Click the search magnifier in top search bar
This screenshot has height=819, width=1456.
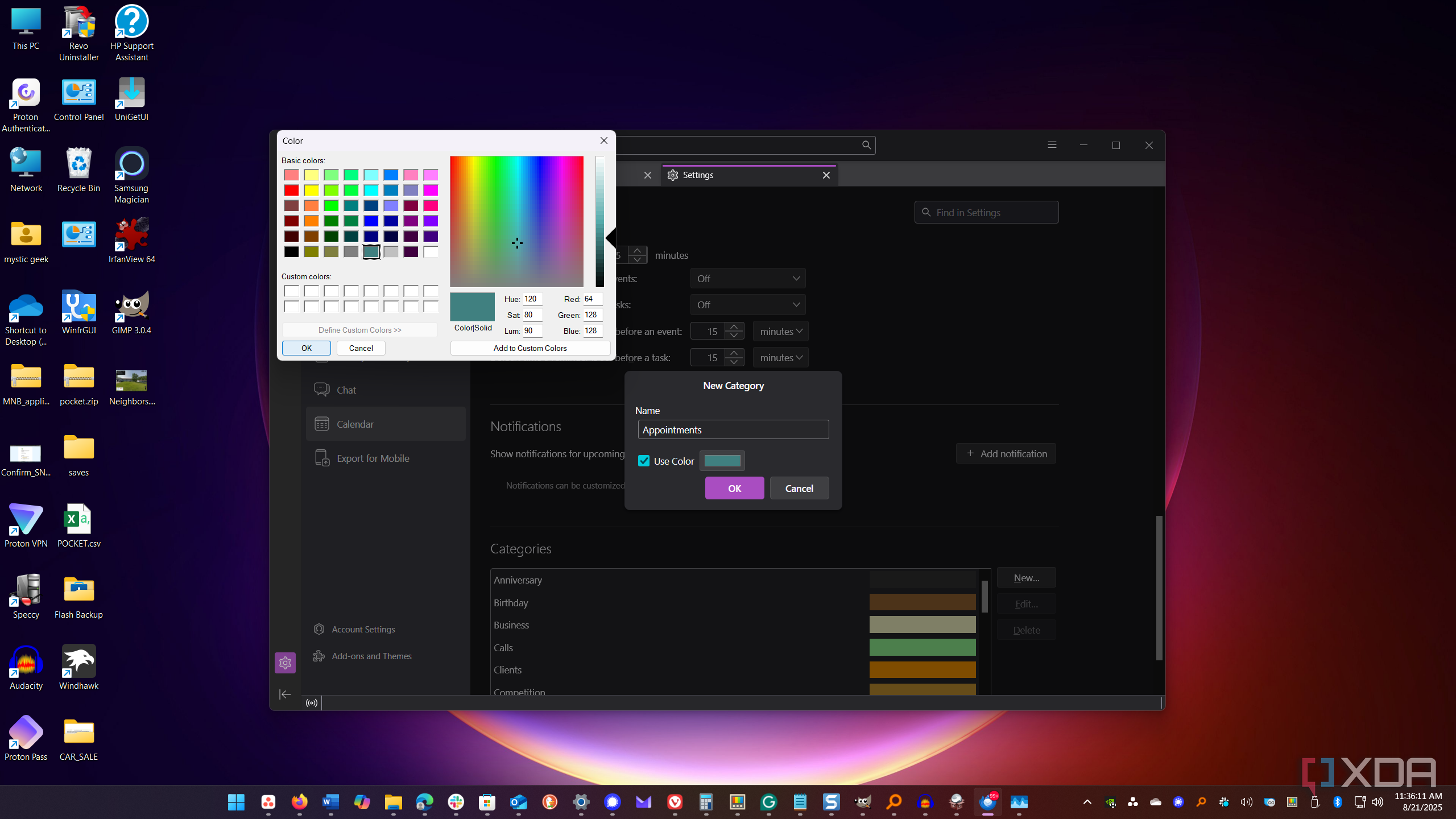tap(866, 145)
